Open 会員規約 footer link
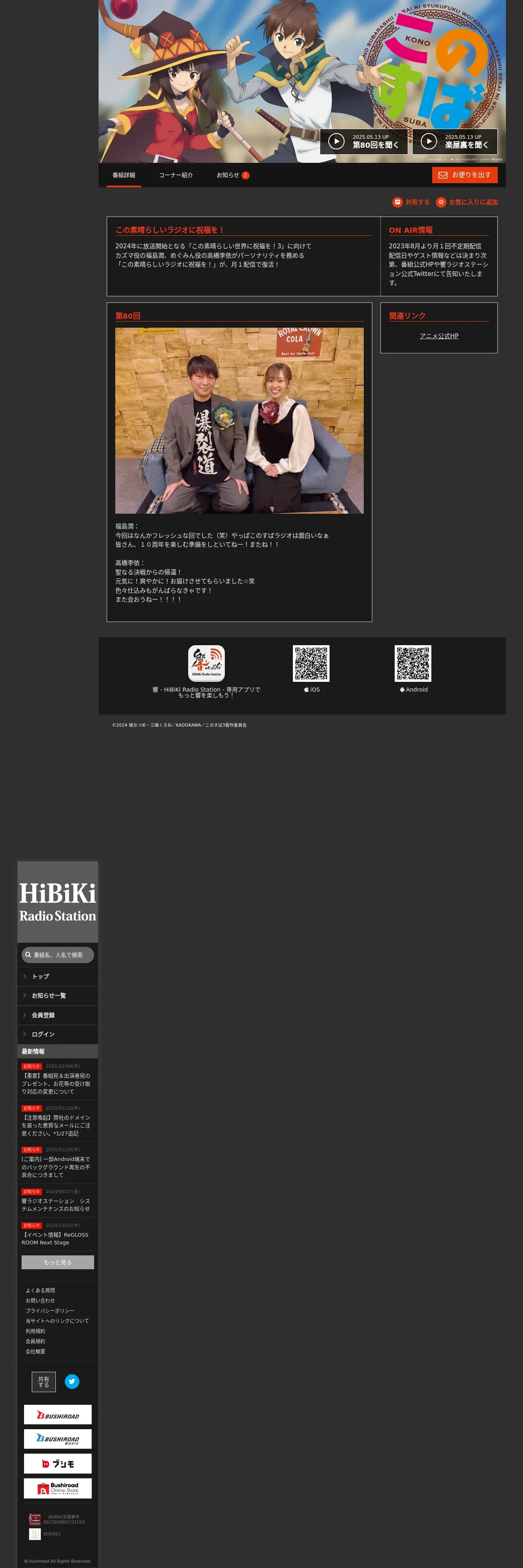523x1568 pixels. pyautogui.click(x=35, y=1341)
